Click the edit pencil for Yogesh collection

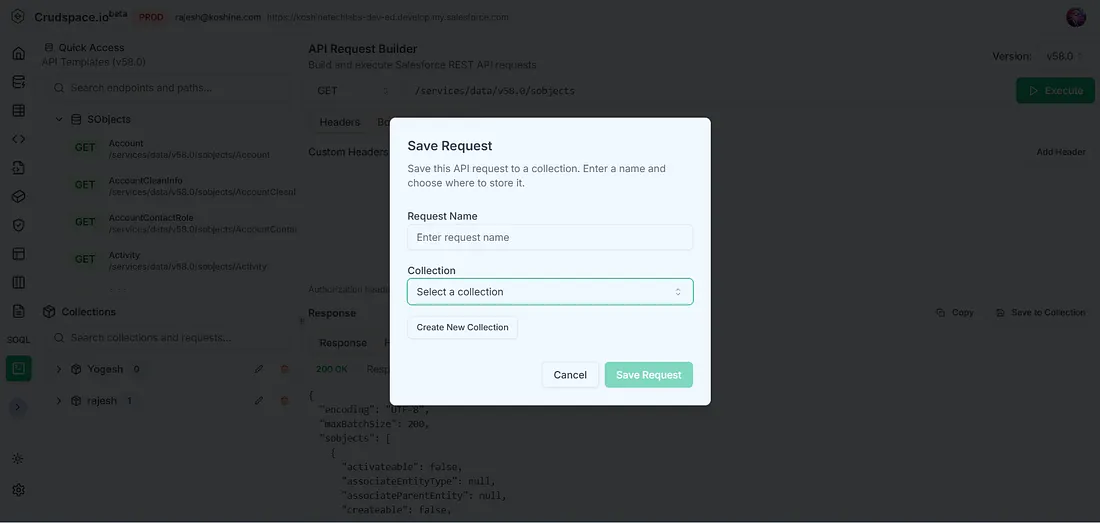click(259, 369)
